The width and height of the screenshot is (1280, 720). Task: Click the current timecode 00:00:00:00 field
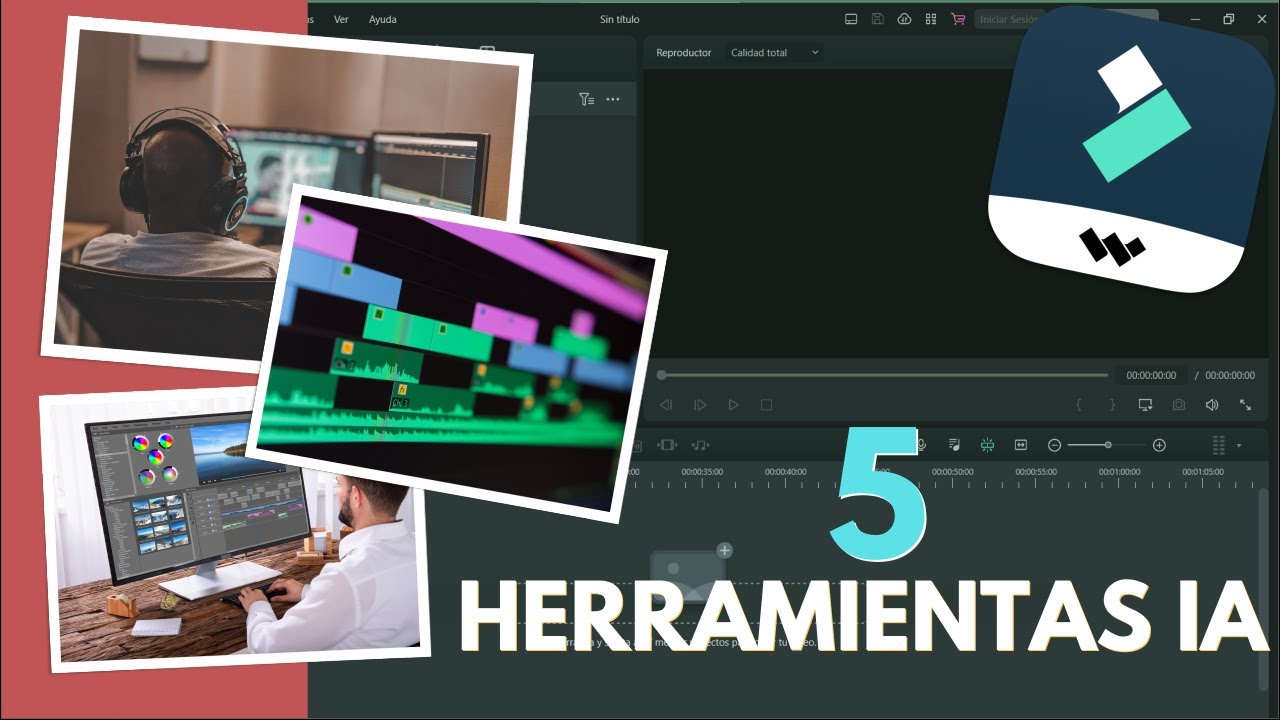[1151, 375]
